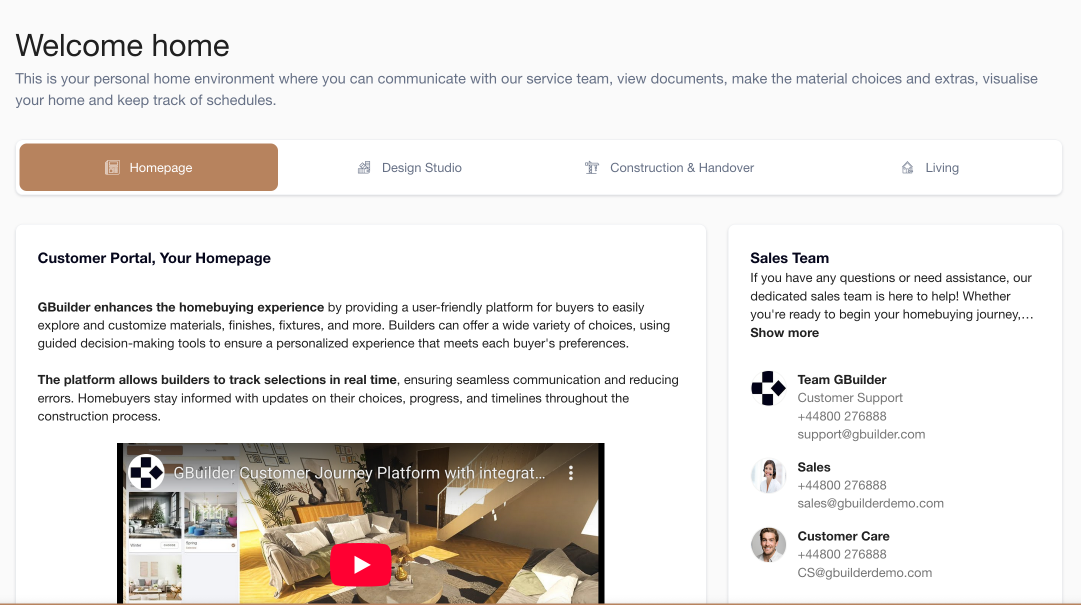Click the video title GBuilder Customer Journey Platform
The height and width of the screenshot is (605, 1081).
pos(359,473)
